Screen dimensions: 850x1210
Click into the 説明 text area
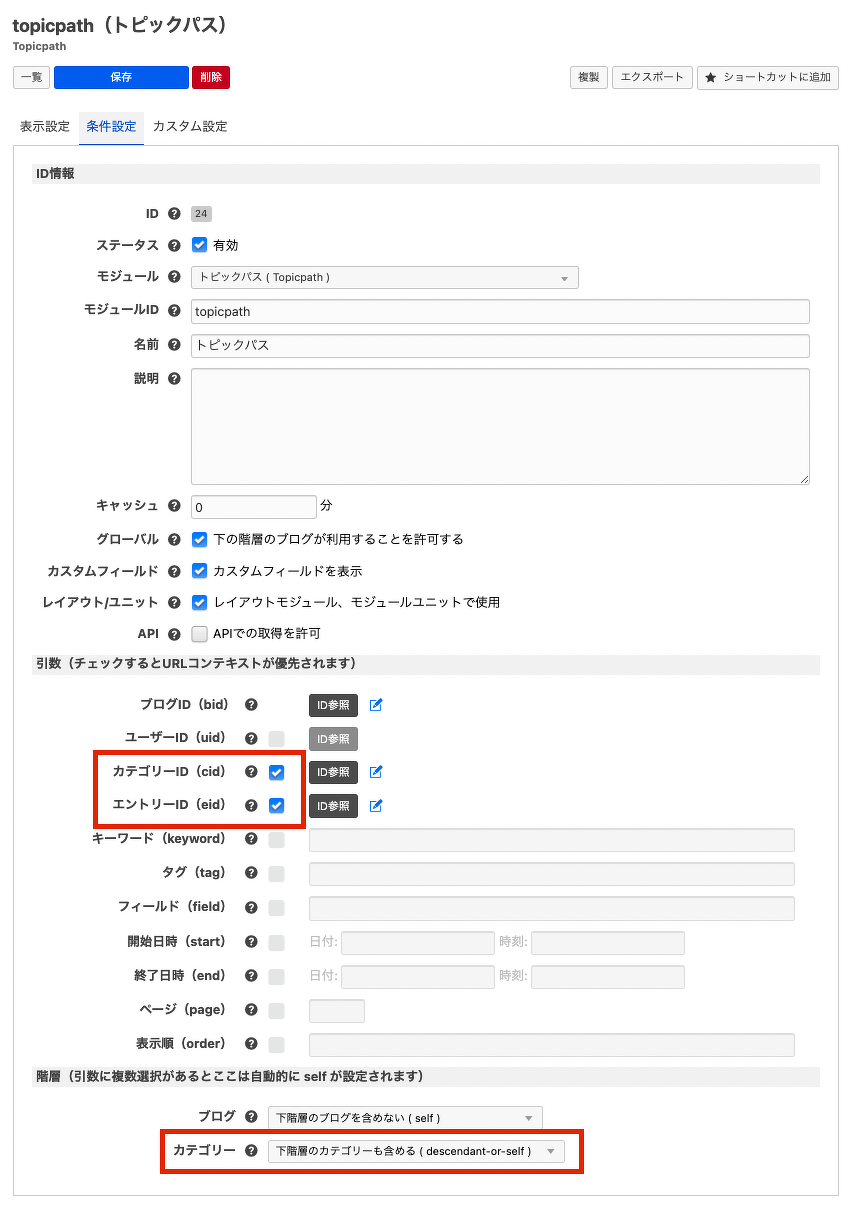point(500,426)
